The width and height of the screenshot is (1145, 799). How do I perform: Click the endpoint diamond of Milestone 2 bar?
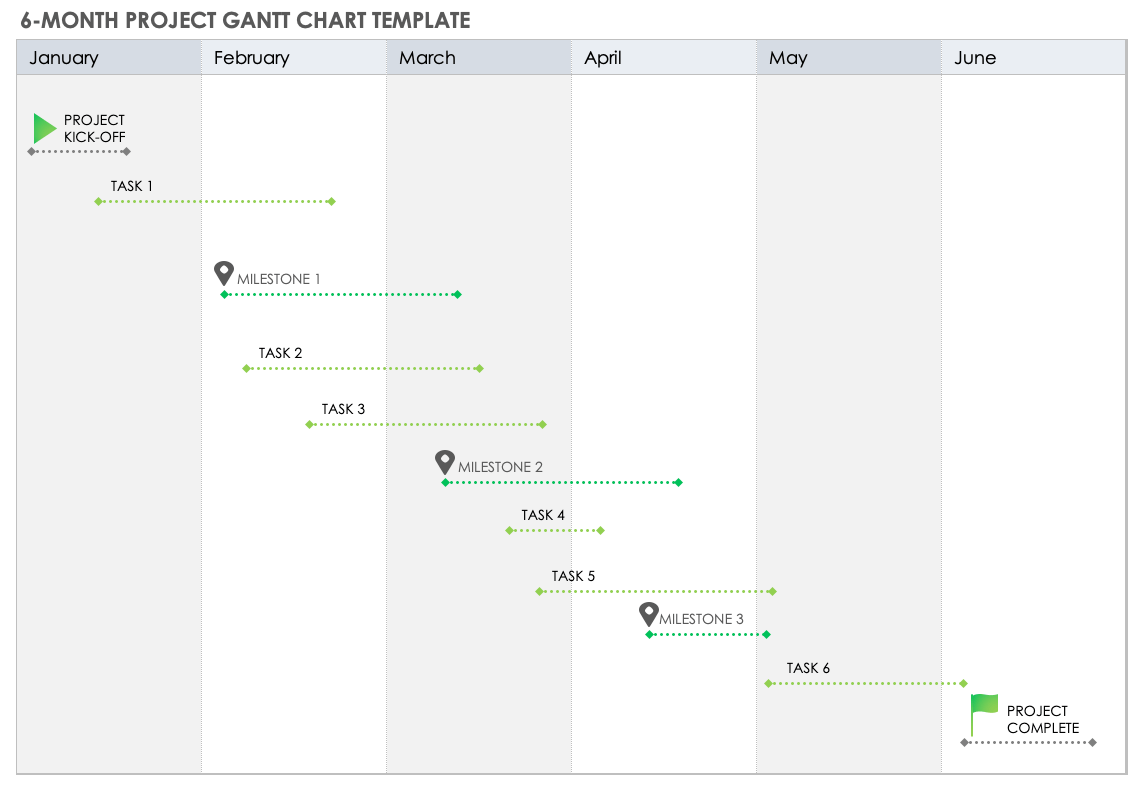click(679, 481)
